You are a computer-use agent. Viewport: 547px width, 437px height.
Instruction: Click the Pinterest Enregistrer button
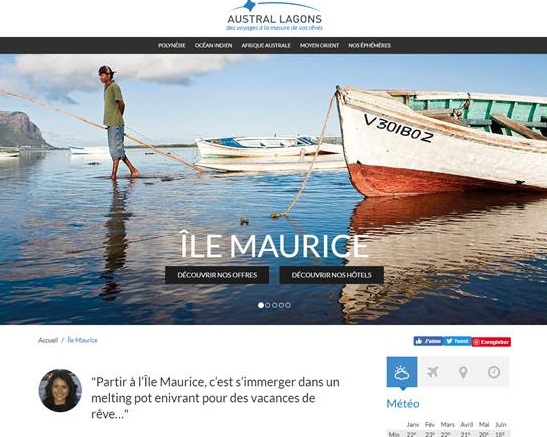(x=491, y=342)
